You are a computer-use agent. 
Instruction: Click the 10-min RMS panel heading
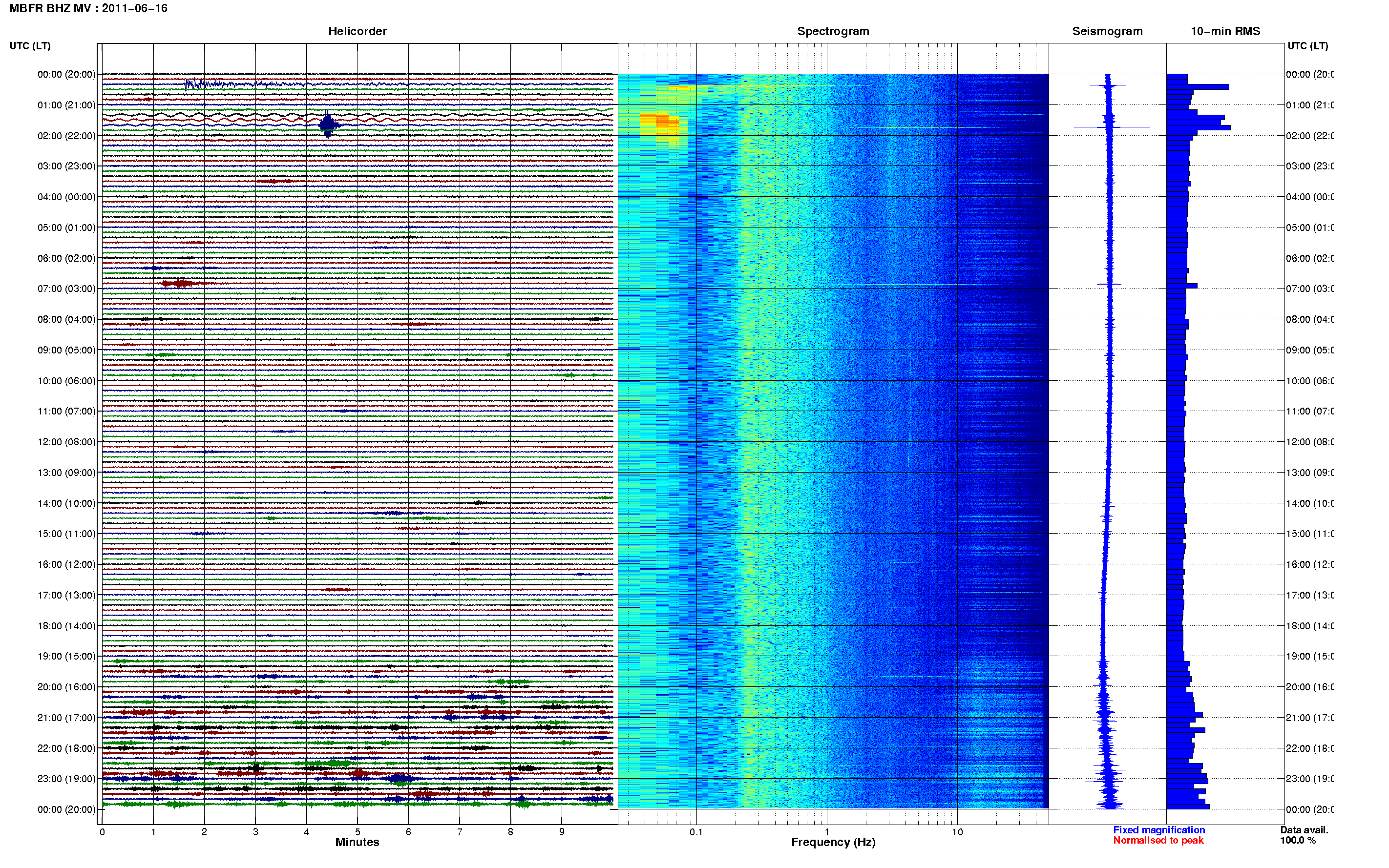pyautogui.click(x=1225, y=31)
